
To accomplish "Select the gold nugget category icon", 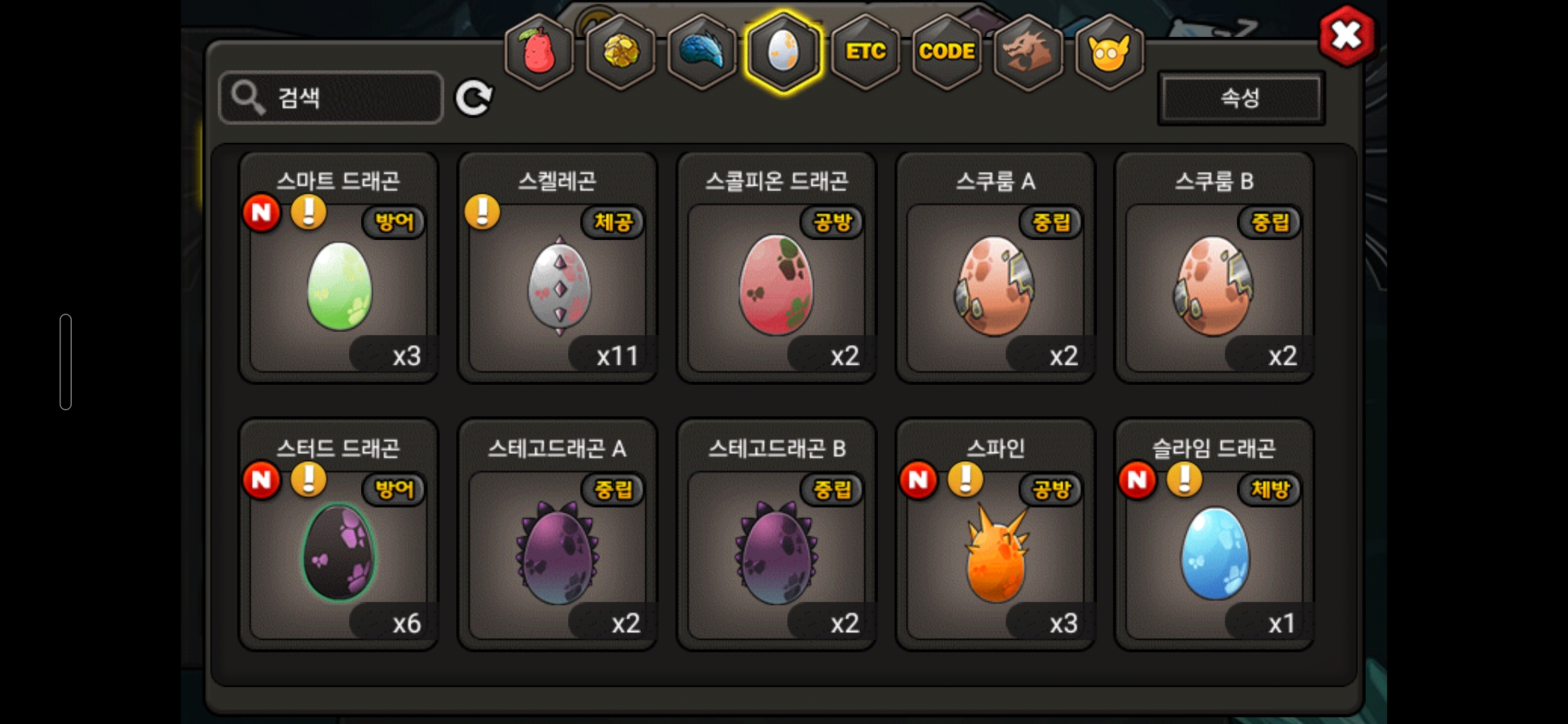I will click(x=621, y=52).
